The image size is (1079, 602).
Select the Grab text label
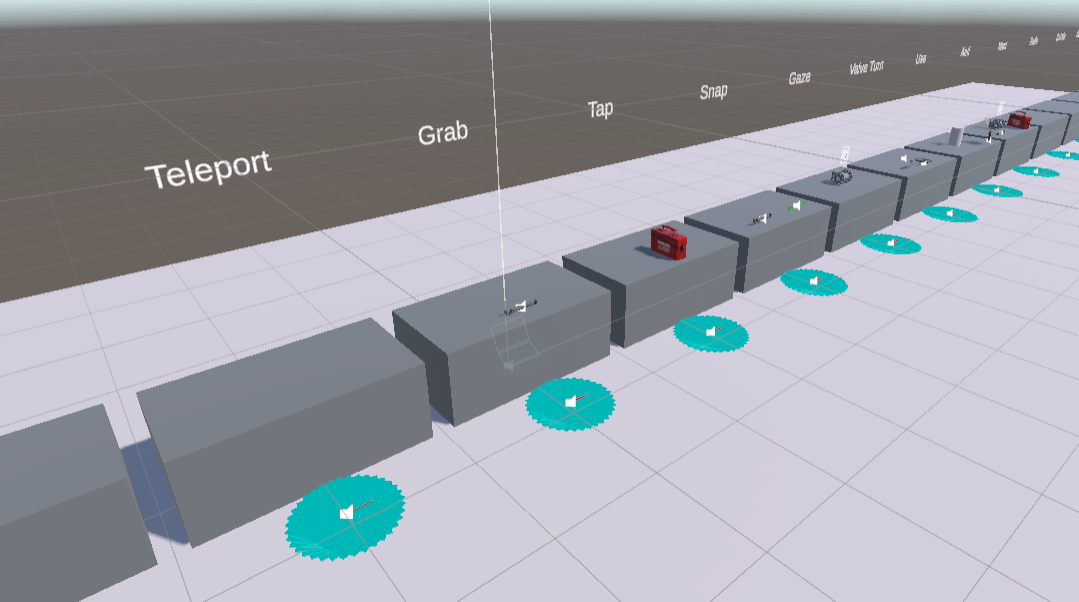pos(442,133)
